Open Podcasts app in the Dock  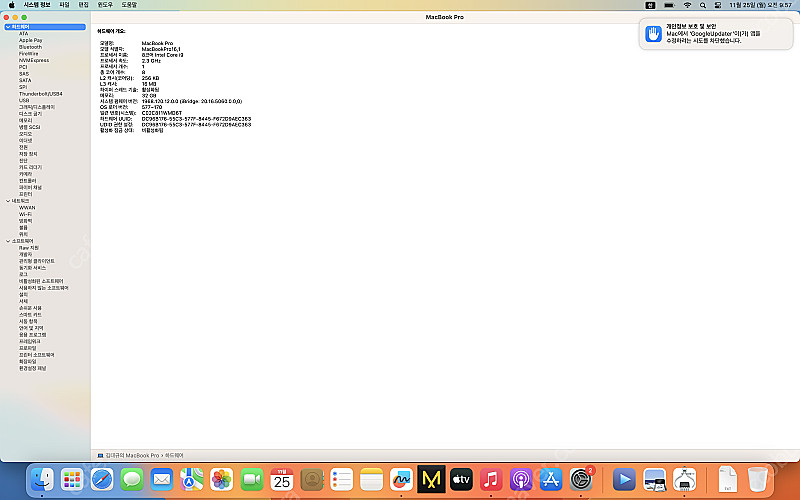(521, 480)
